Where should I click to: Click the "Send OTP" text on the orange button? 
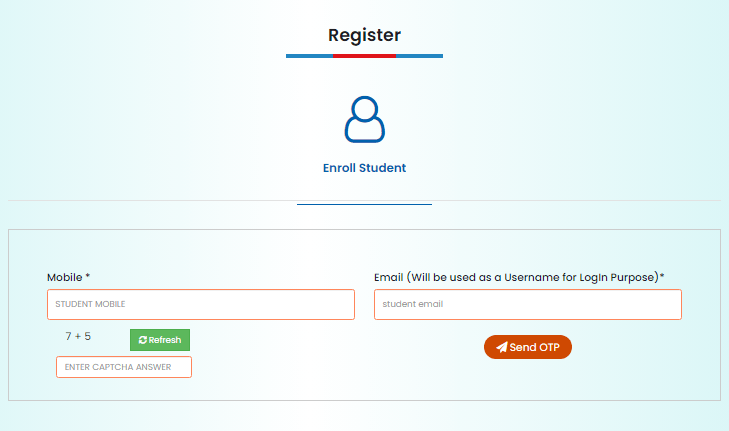(x=534, y=347)
